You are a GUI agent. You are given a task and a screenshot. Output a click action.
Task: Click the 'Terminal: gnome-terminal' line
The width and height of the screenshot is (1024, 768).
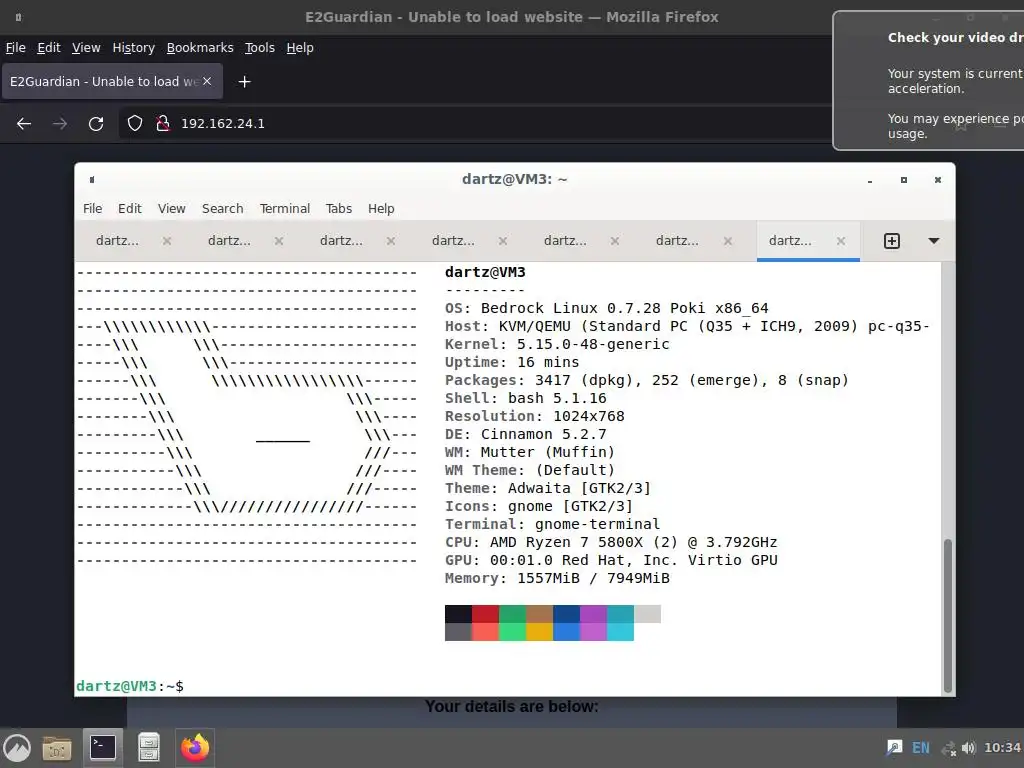point(552,524)
